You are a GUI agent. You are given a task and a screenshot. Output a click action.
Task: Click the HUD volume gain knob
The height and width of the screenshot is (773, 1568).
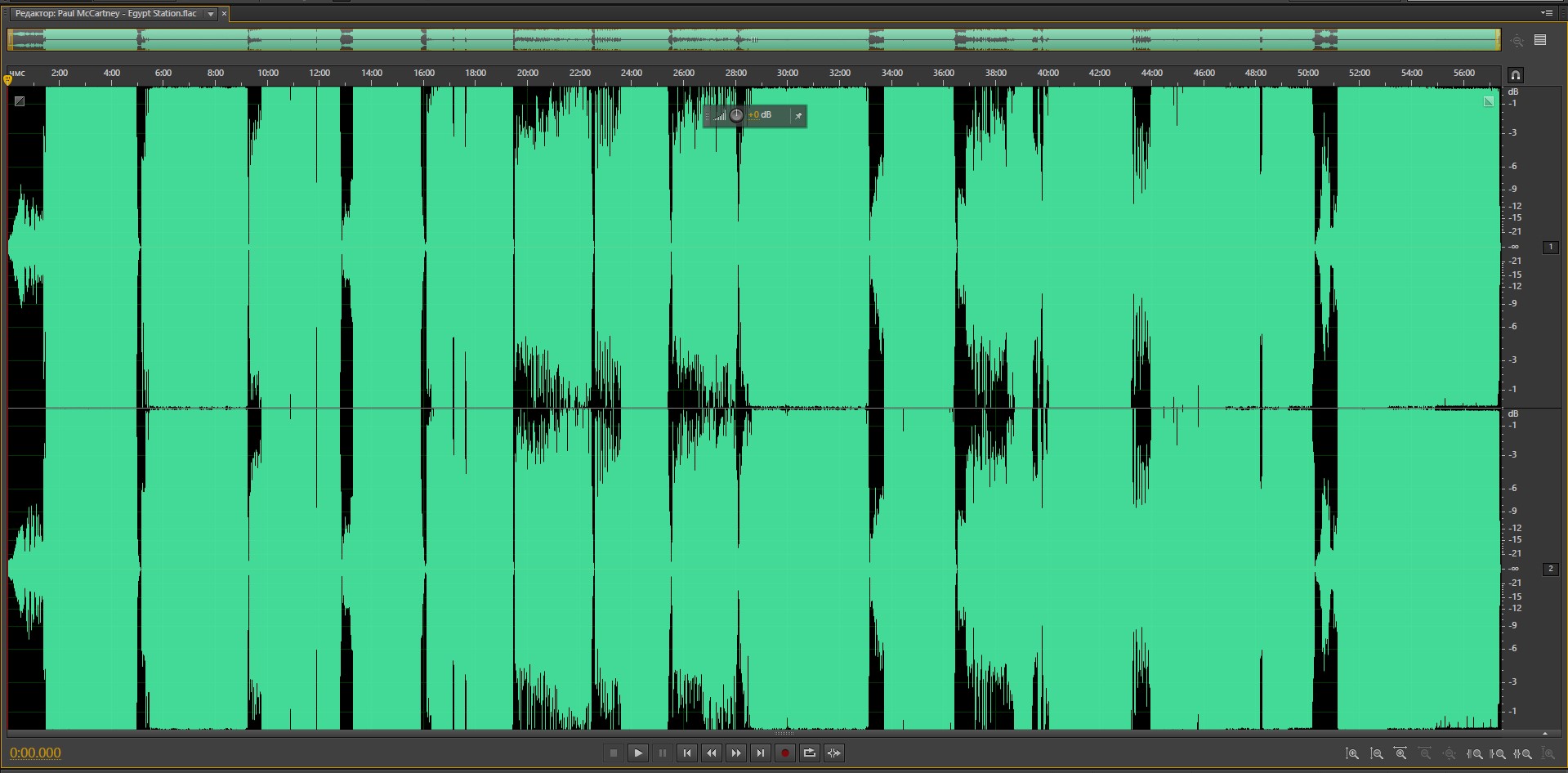736,115
